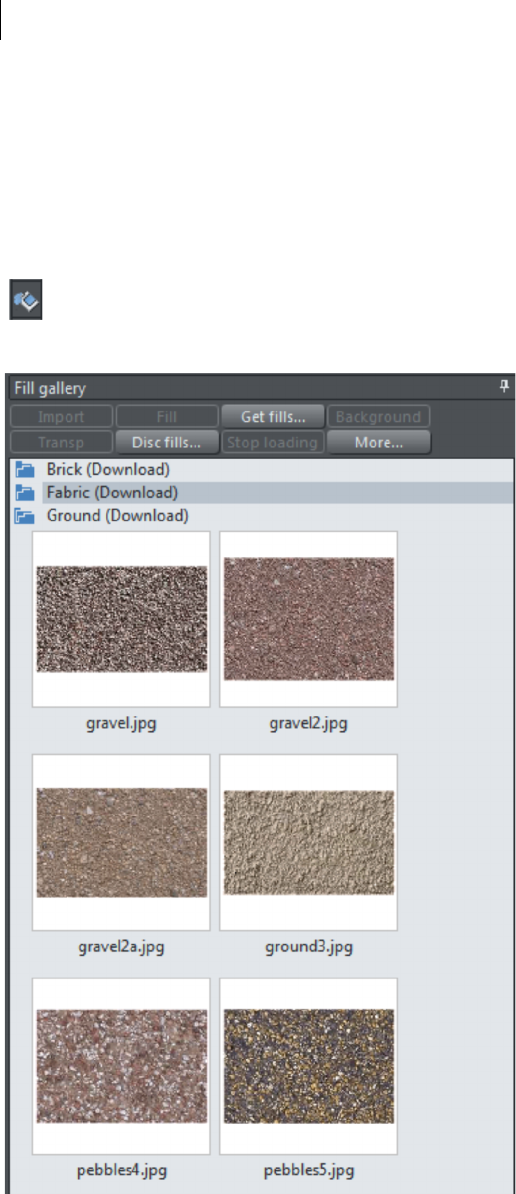516x1194 pixels.
Task: Select the pebbles5.jpg thumbnail
Action: (308, 1066)
